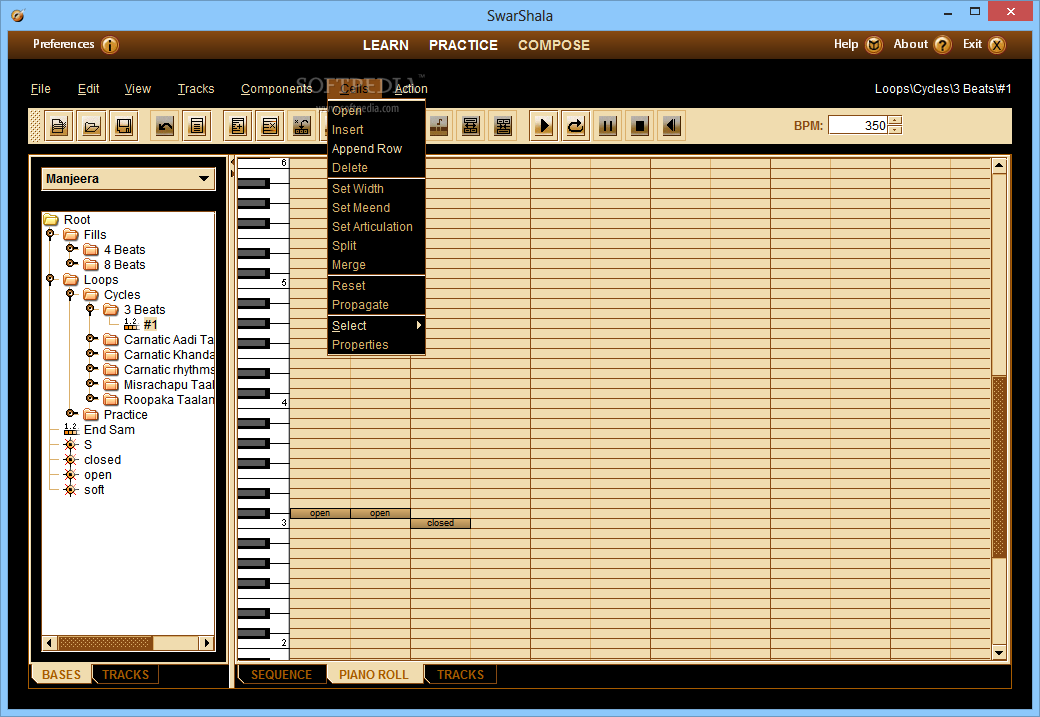Viewport: 1040px width, 717px height.
Task: Click tree panel scroll right arrow
Action: tap(207, 643)
